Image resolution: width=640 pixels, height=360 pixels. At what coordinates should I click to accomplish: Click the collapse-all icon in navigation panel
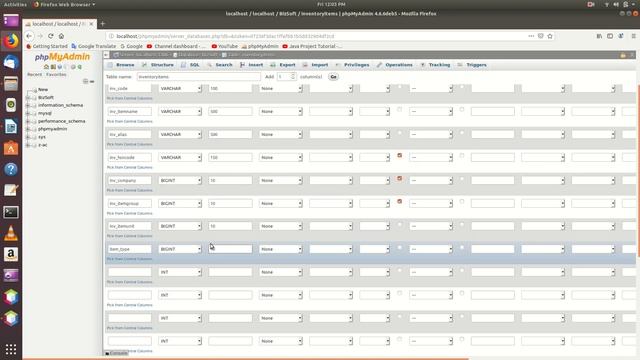[x=85, y=81]
